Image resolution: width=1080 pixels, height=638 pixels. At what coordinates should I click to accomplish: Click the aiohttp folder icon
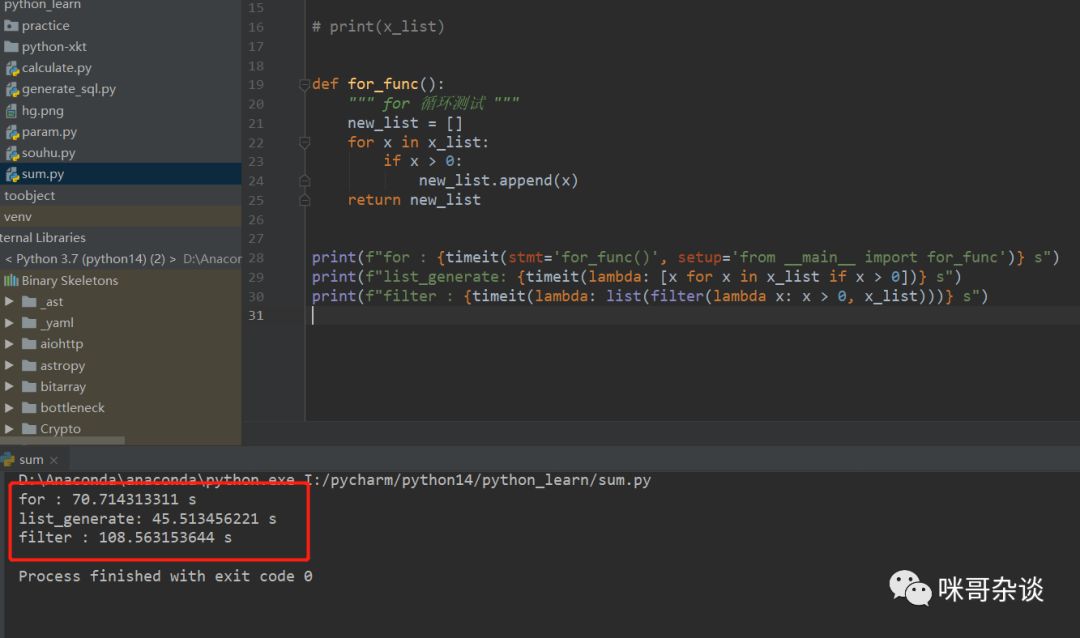(x=29, y=344)
